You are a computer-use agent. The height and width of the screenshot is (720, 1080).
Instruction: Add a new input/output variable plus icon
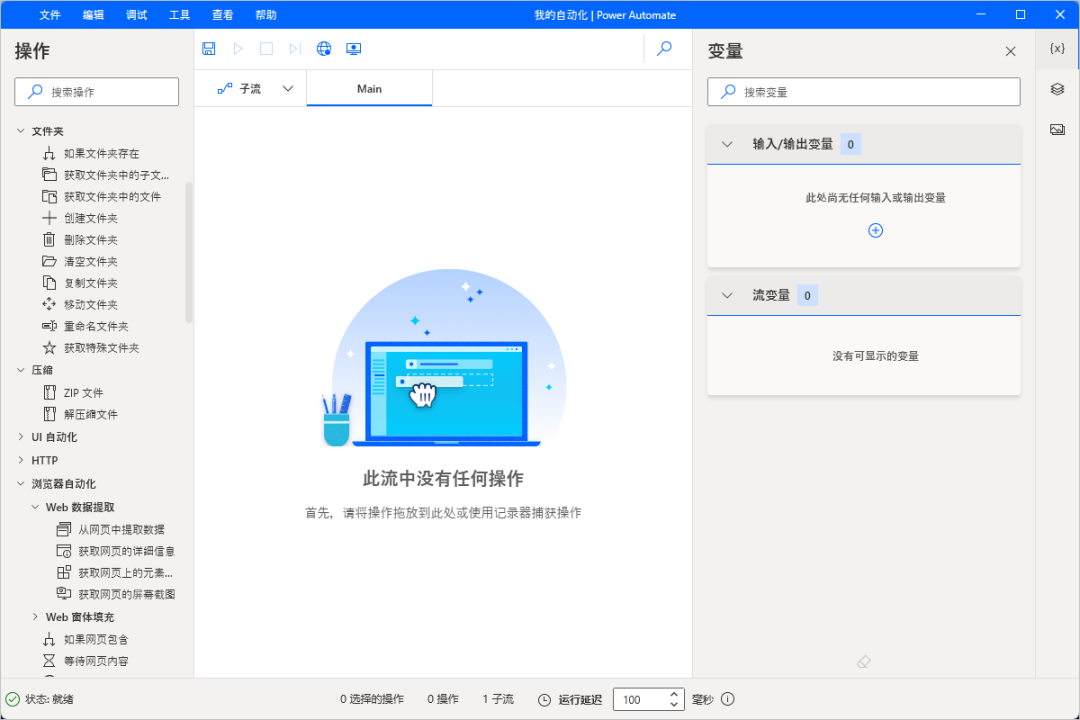pyautogui.click(x=875, y=230)
